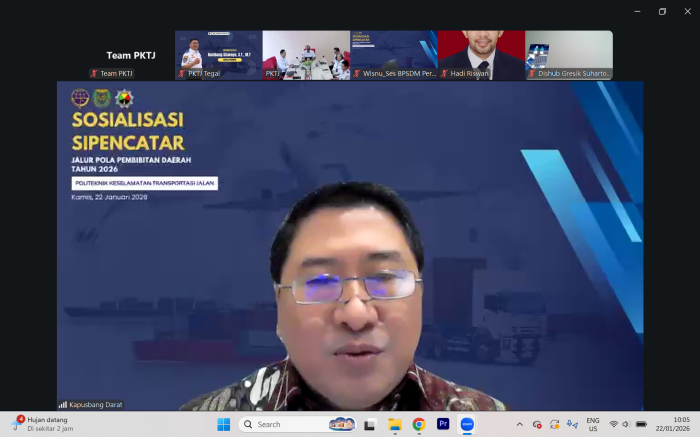Select the PKTJ Tegal participant thumbnail
Viewport: 700px width, 437px height.
(x=218, y=55)
